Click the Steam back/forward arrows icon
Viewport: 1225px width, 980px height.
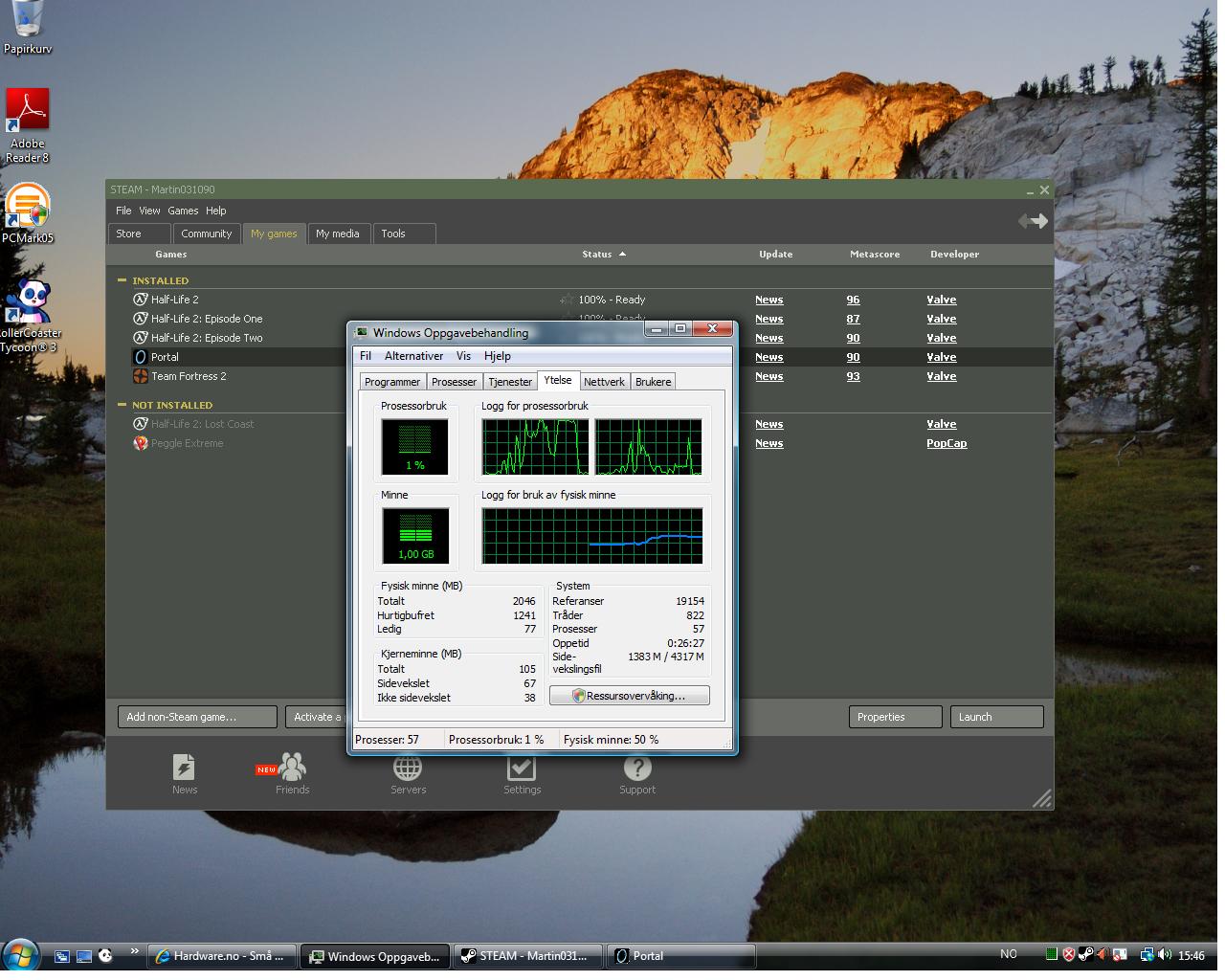[1033, 221]
